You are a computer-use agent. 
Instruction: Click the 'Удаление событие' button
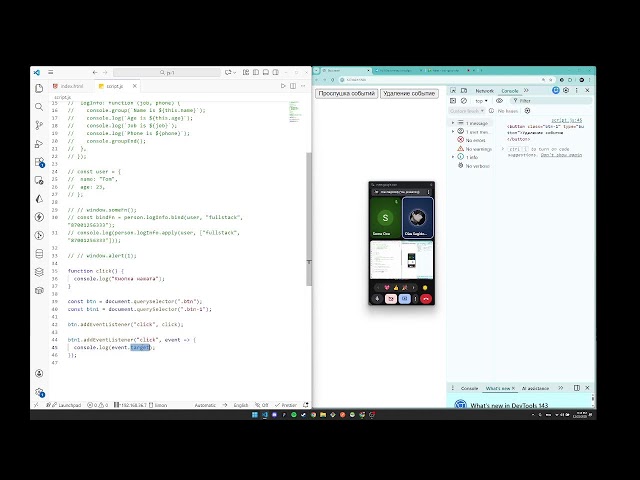click(409, 93)
